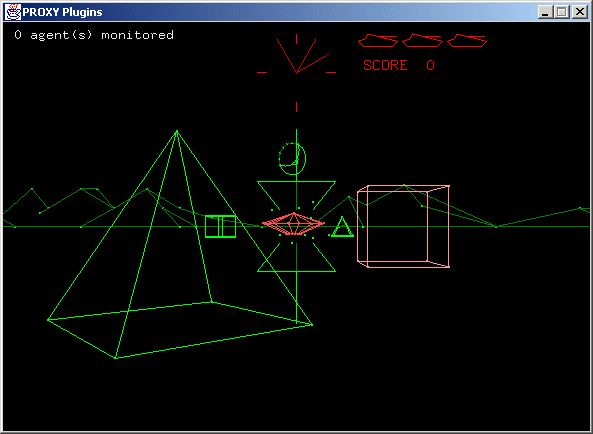Click the upper gunsight bracket
Screen dimensions: 593x434
(x=296, y=195)
